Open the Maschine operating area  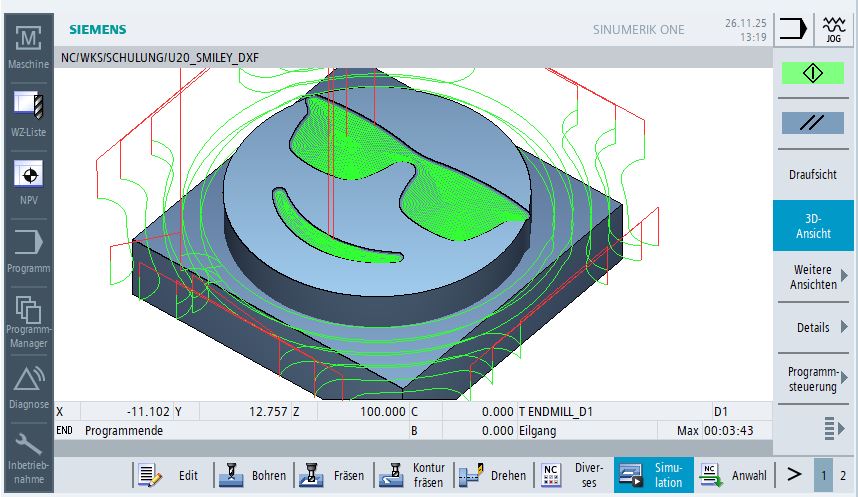click(x=28, y=47)
